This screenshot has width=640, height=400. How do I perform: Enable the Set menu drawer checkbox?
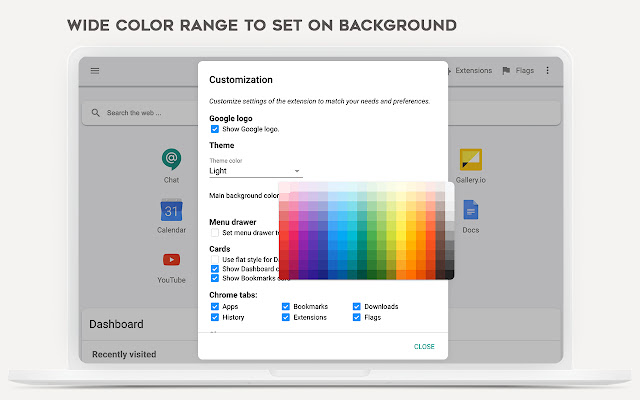coord(215,232)
